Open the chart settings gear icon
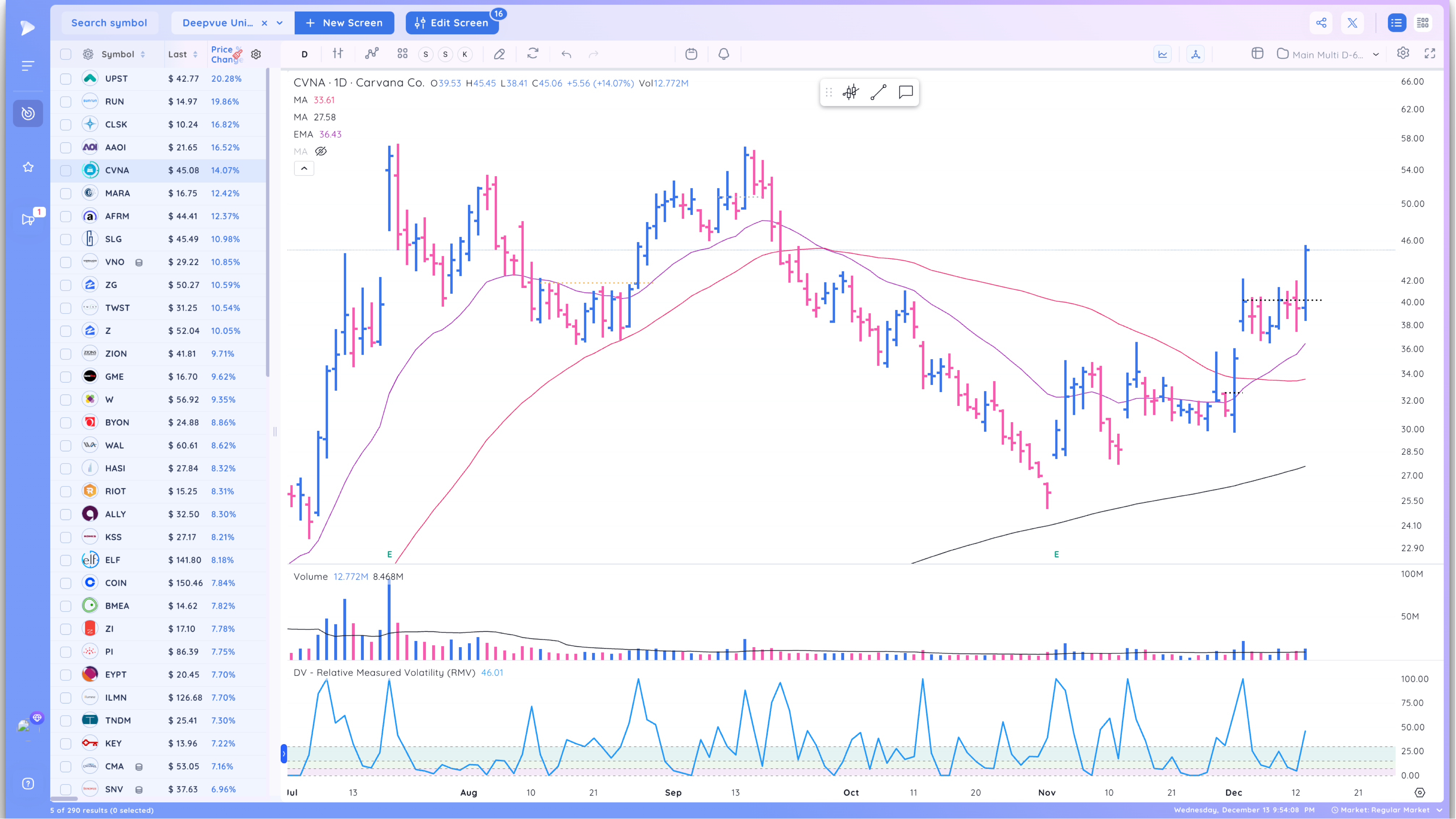The width and height of the screenshot is (1456, 819). pyautogui.click(x=1403, y=53)
